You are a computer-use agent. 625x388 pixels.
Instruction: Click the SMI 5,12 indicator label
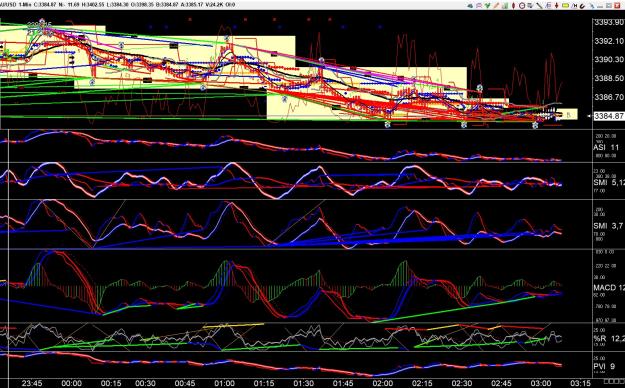coord(609,182)
